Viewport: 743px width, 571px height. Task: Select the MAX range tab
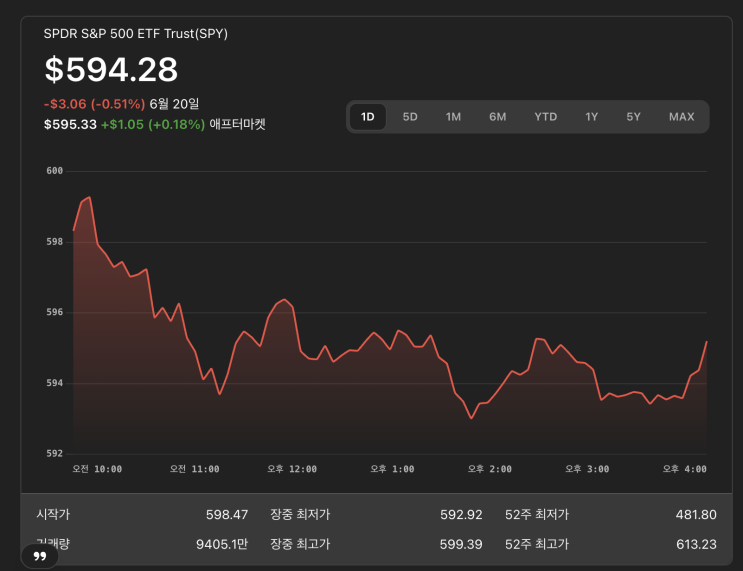681,117
